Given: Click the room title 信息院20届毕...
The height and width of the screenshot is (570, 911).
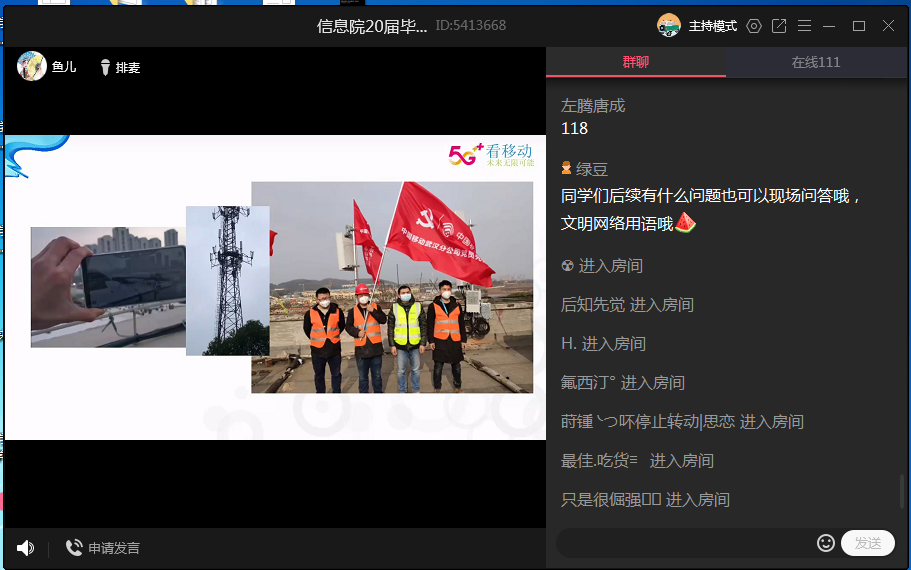Looking at the screenshot, I should 371,26.
